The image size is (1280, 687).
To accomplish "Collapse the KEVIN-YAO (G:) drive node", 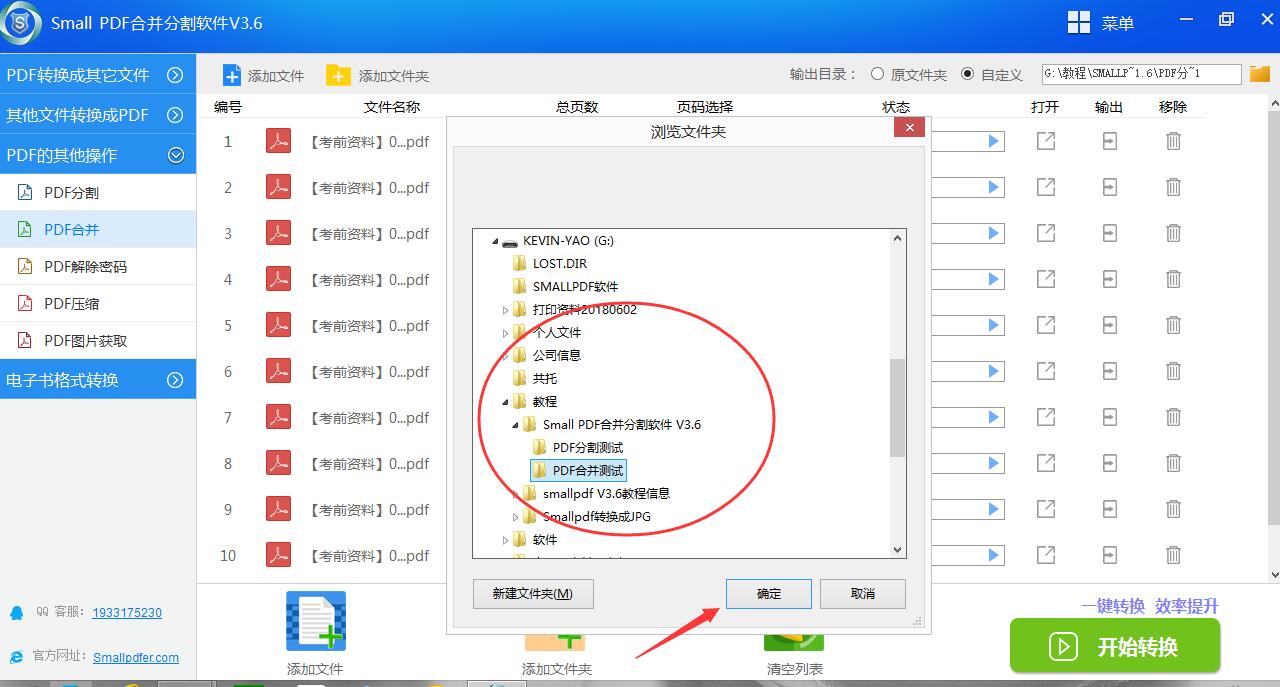I will click(x=495, y=241).
